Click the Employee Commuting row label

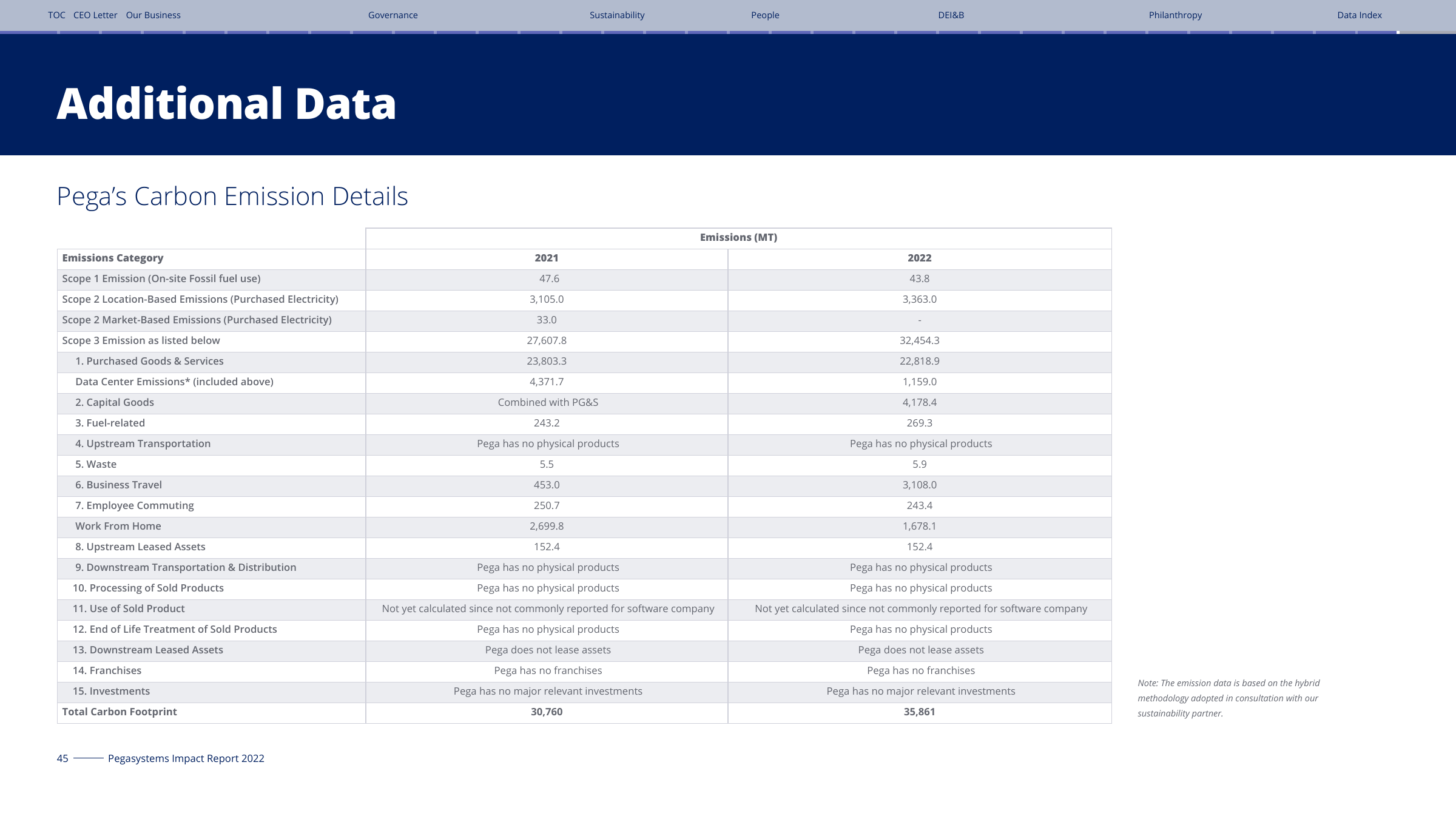(134, 505)
